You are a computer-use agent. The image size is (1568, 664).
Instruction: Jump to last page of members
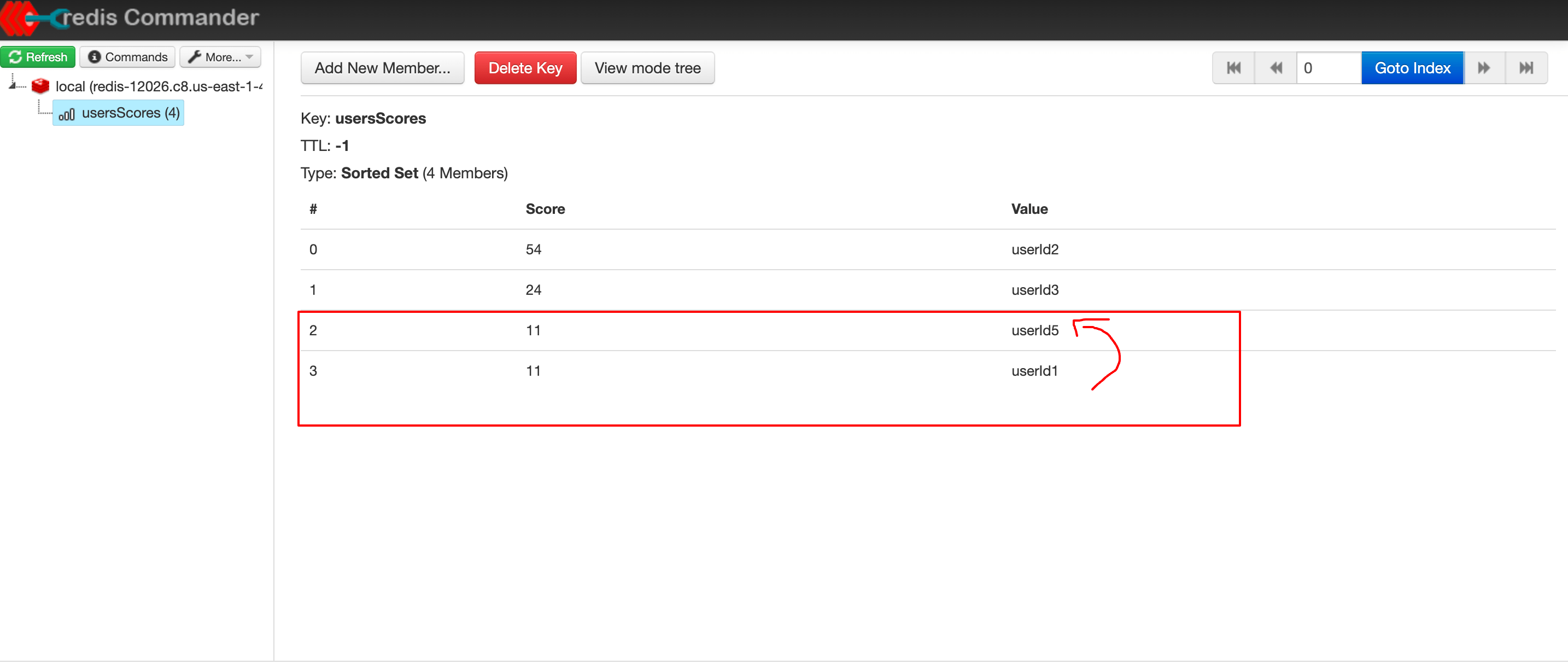[1526, 68]
